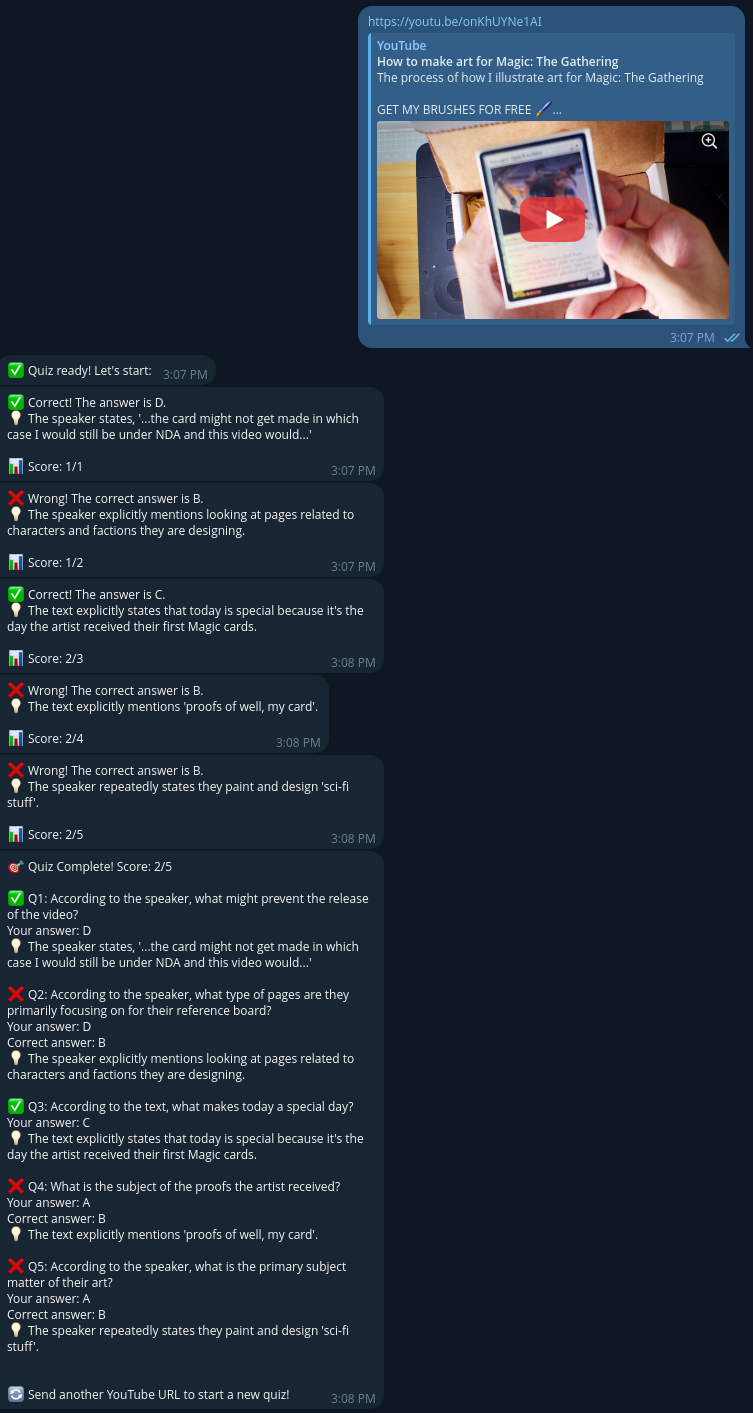Click the read receipt double-check icon

[x=731, y=338]
